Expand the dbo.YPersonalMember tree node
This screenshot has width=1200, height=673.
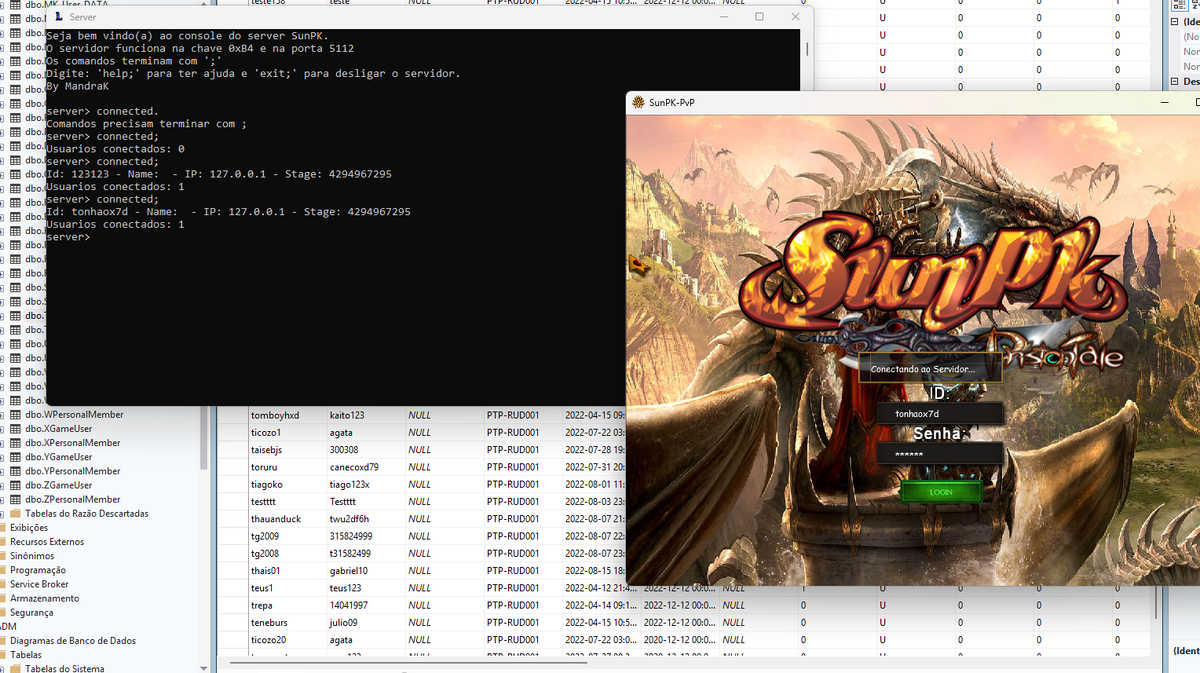(x=3, y=471)
